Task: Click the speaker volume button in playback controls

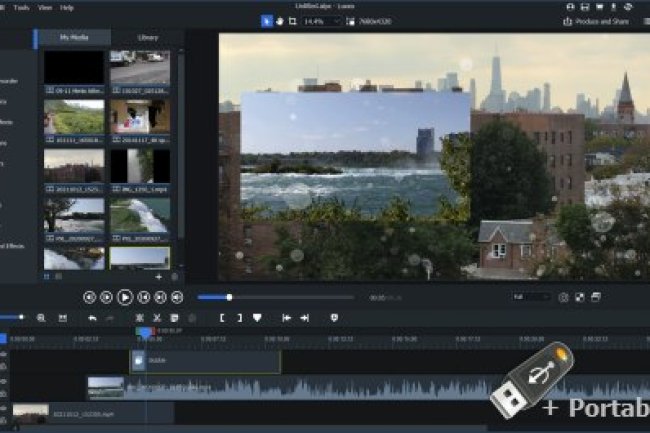Action: [177, 297]
